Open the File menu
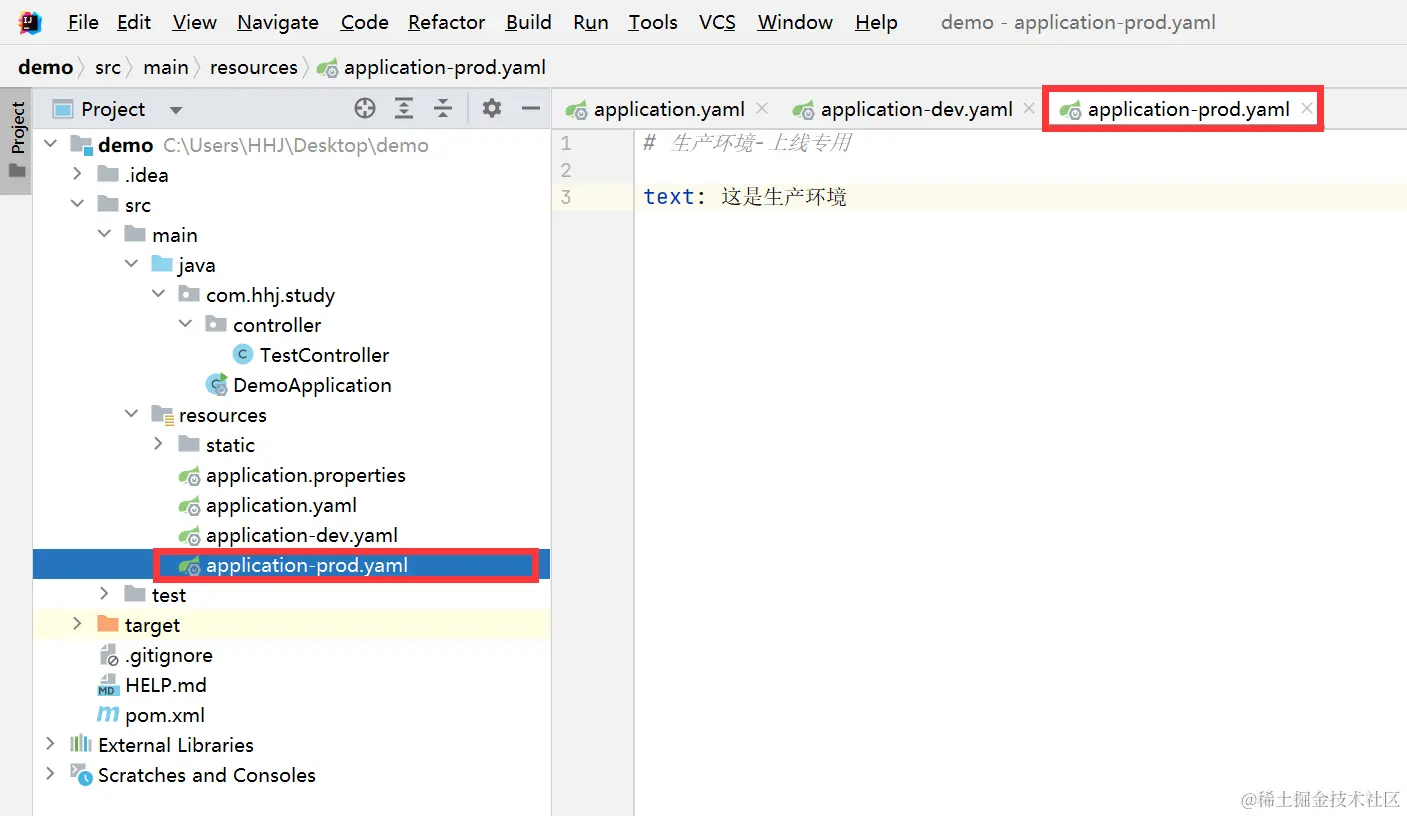The image size is (1407, 816). (83, 22)
